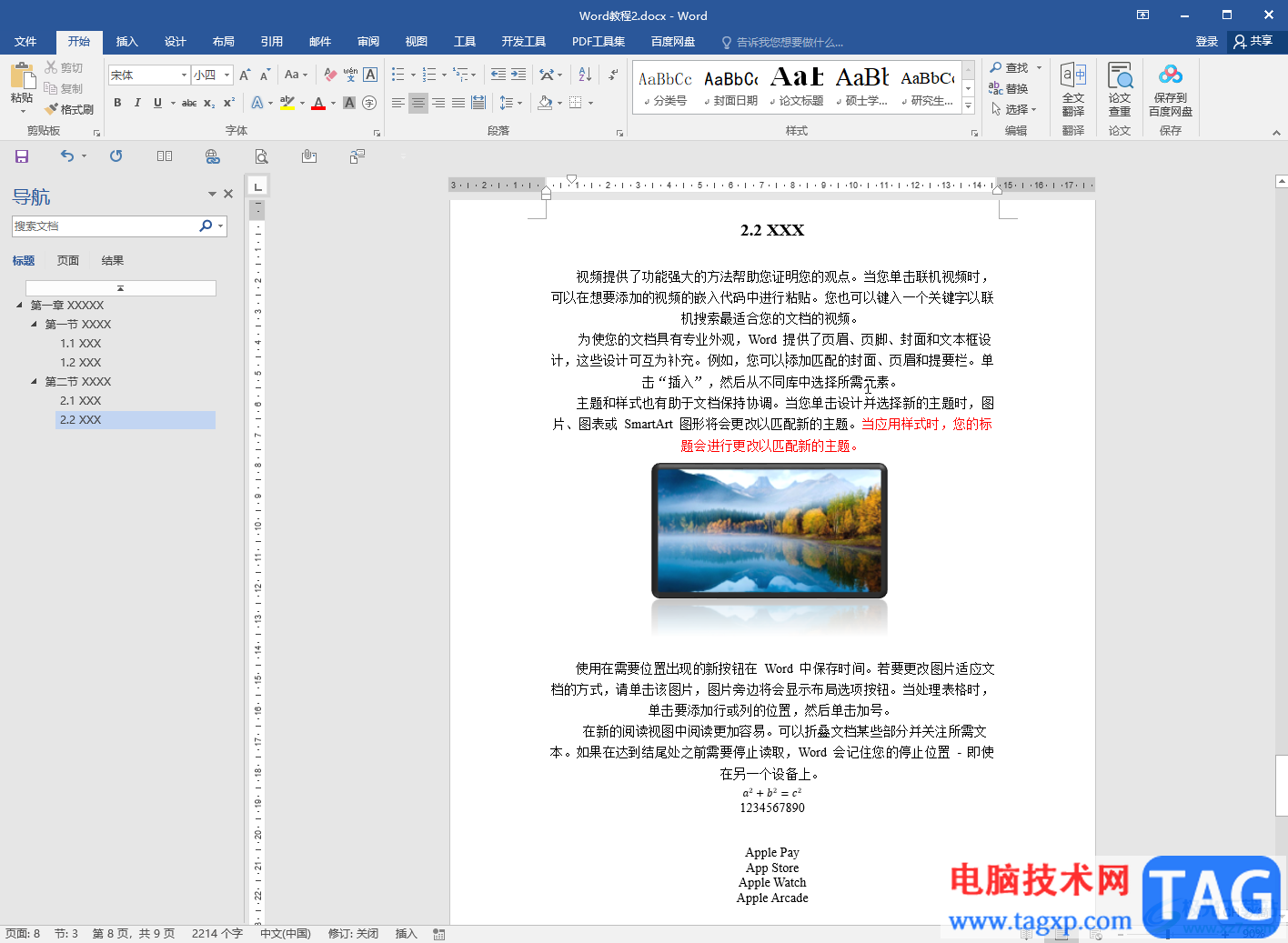This screenshot has height=943, width=1288.
Task: Go to heading 1.2 XXX in navigation
Action: click(80, 362)
